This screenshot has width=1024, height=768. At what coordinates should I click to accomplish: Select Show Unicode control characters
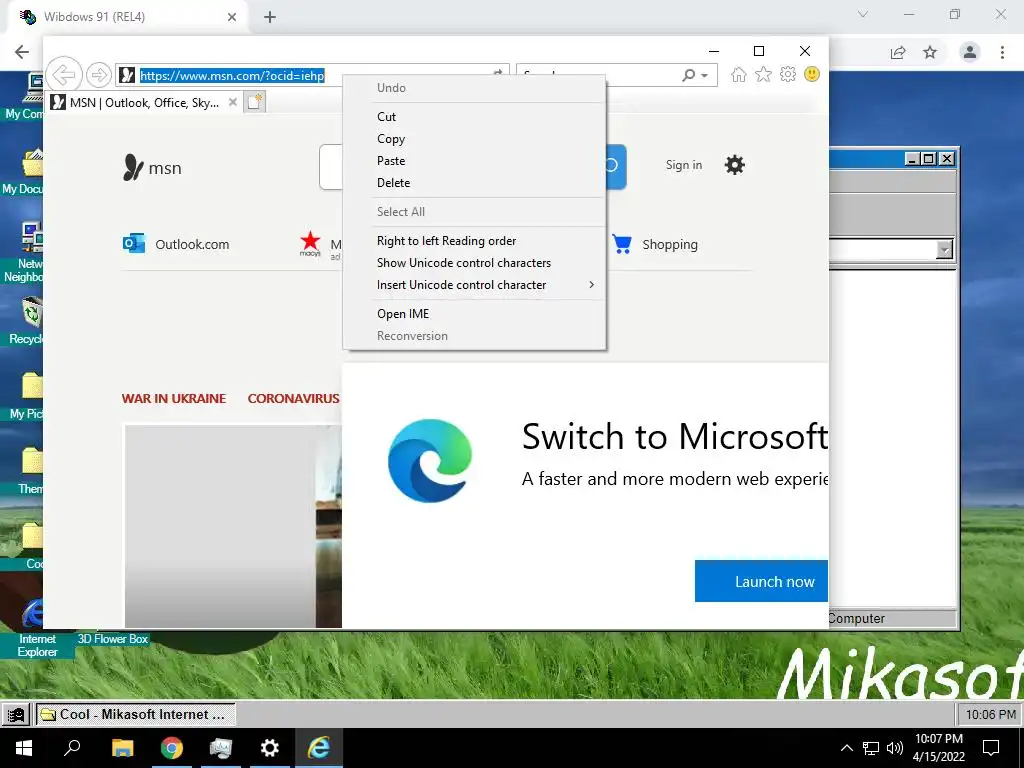tap(473, 263)
